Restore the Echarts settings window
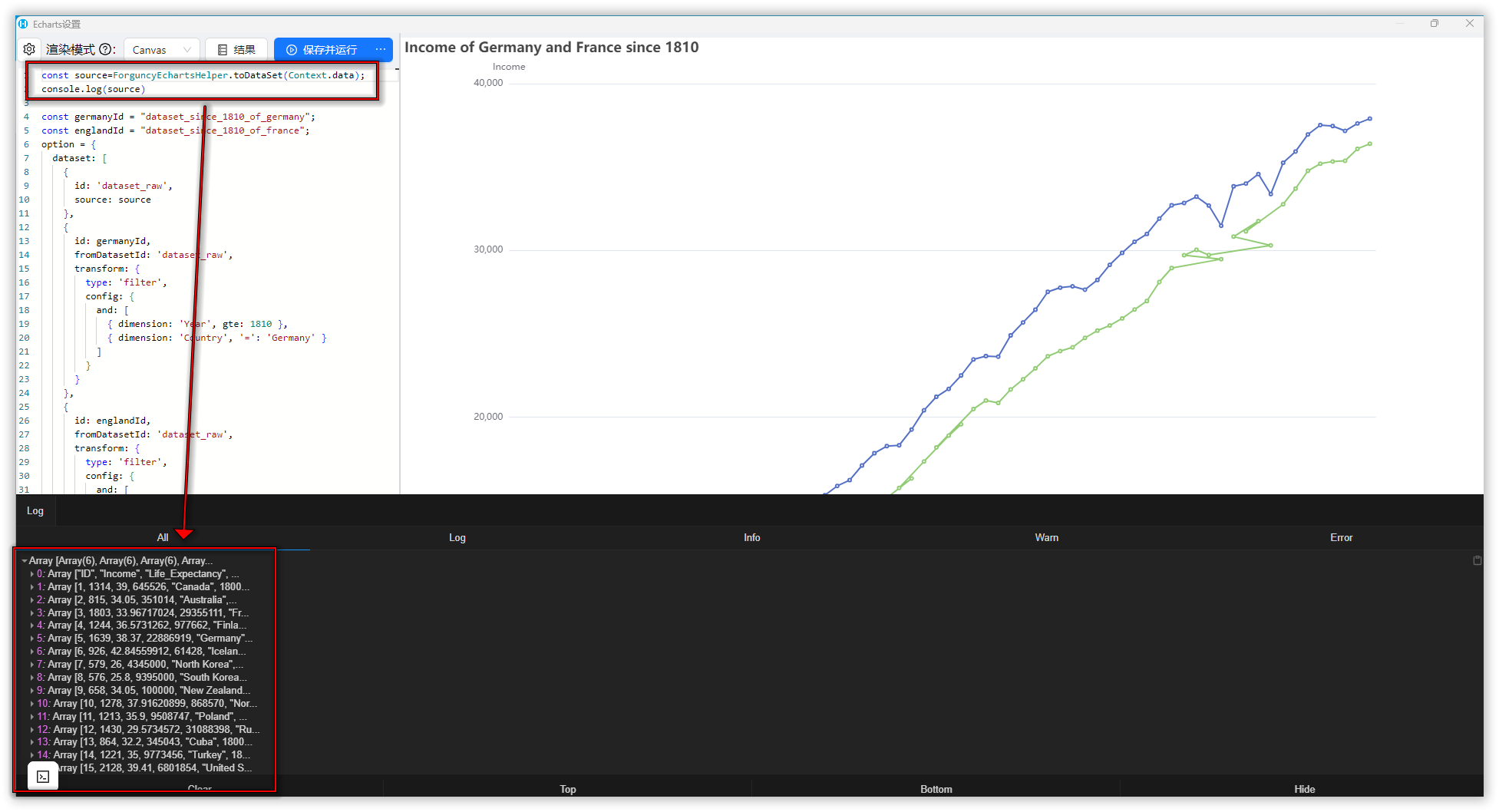 (1435, 24)
